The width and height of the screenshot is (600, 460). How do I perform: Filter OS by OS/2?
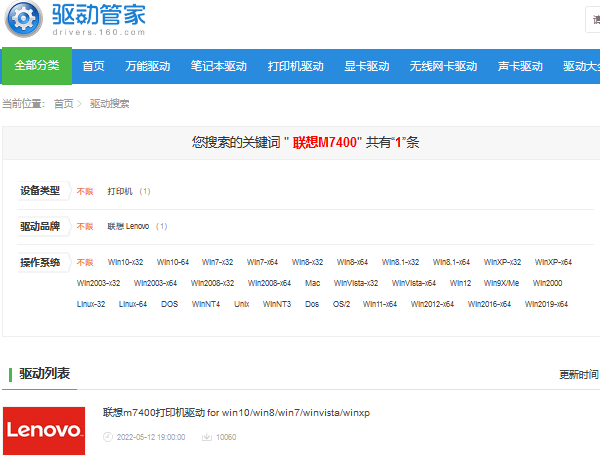(341, 304)
